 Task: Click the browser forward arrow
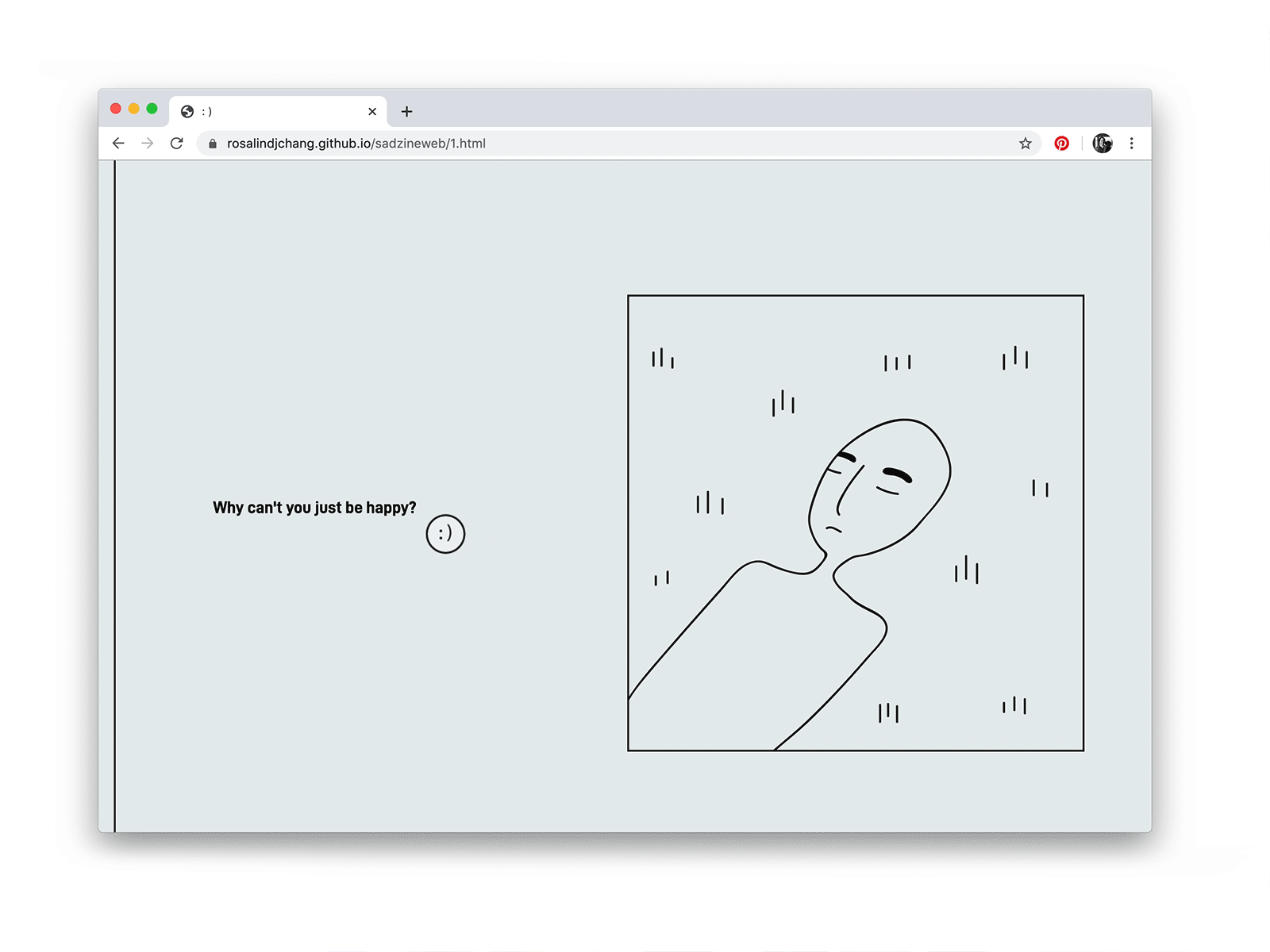(x=148, y=144)
